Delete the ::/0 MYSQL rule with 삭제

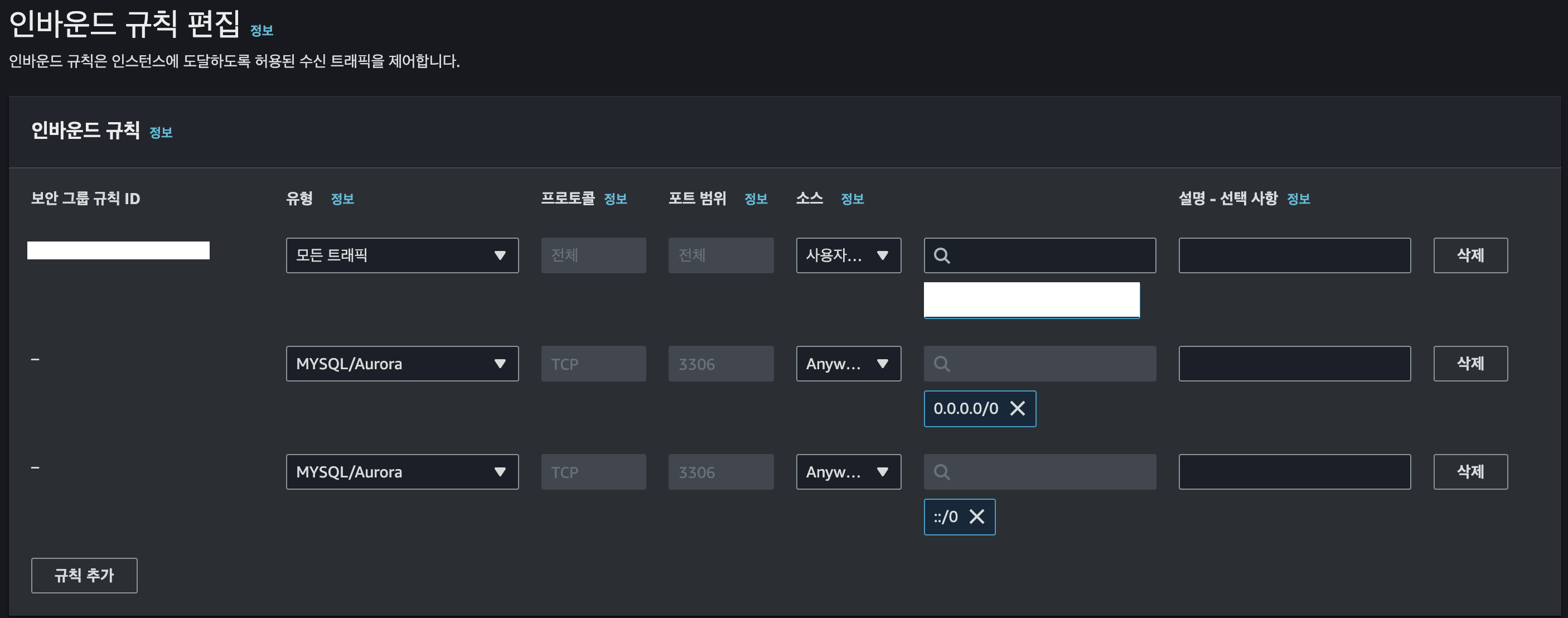pyautogui.click(x=1470, y=472)
